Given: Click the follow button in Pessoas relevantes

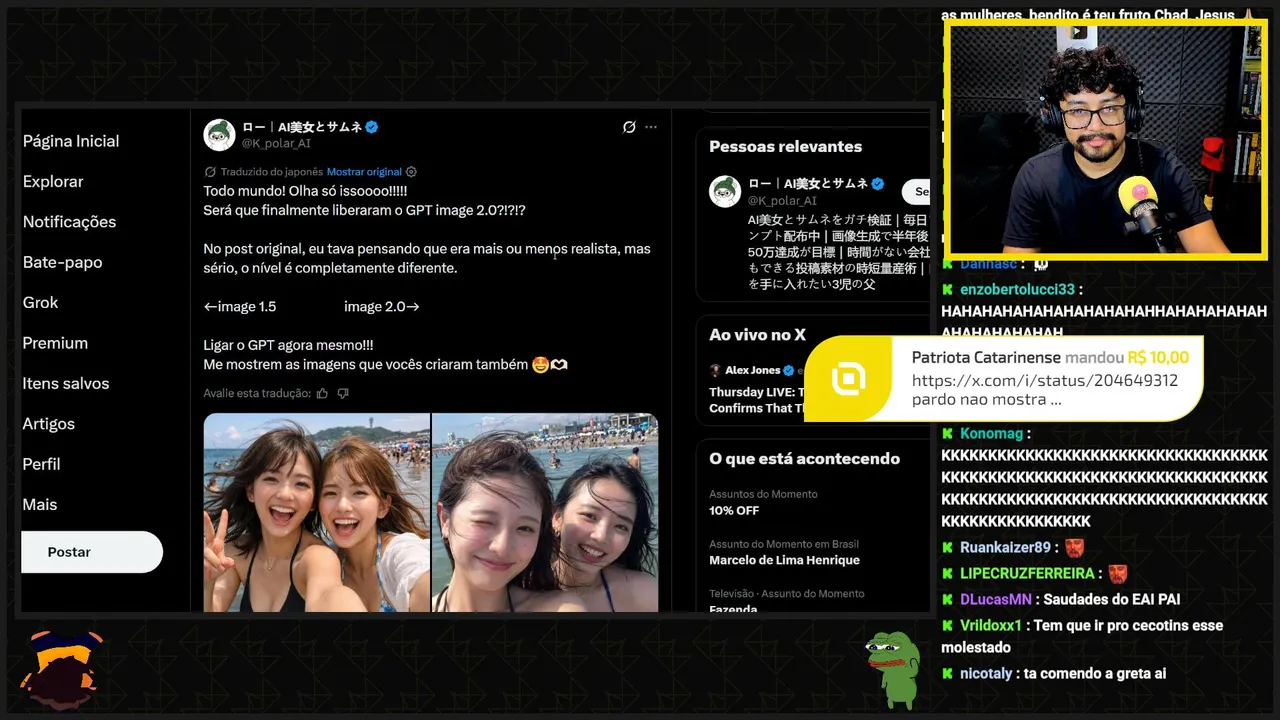Looking at the screenshot, I should coord(917,191).
